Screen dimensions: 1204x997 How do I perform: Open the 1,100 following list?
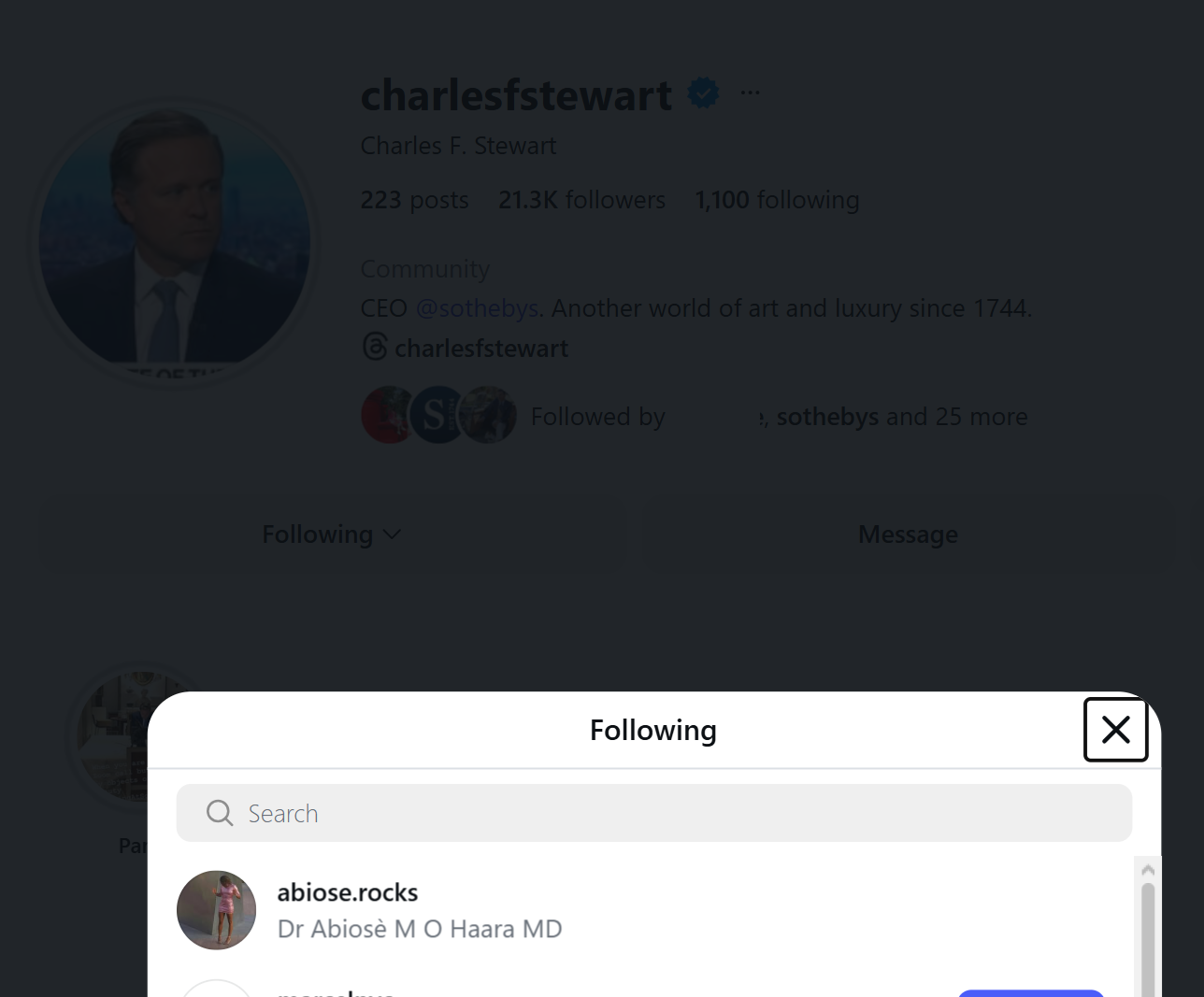coord(777,200)
